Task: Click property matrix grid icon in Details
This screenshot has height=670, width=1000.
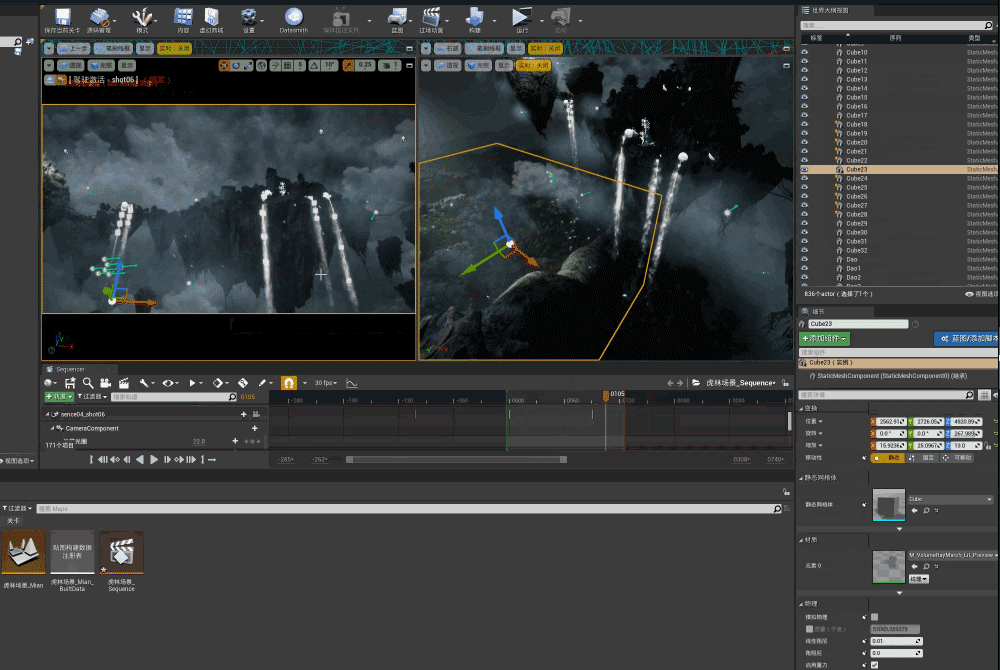Action: (x=985, y=395)
